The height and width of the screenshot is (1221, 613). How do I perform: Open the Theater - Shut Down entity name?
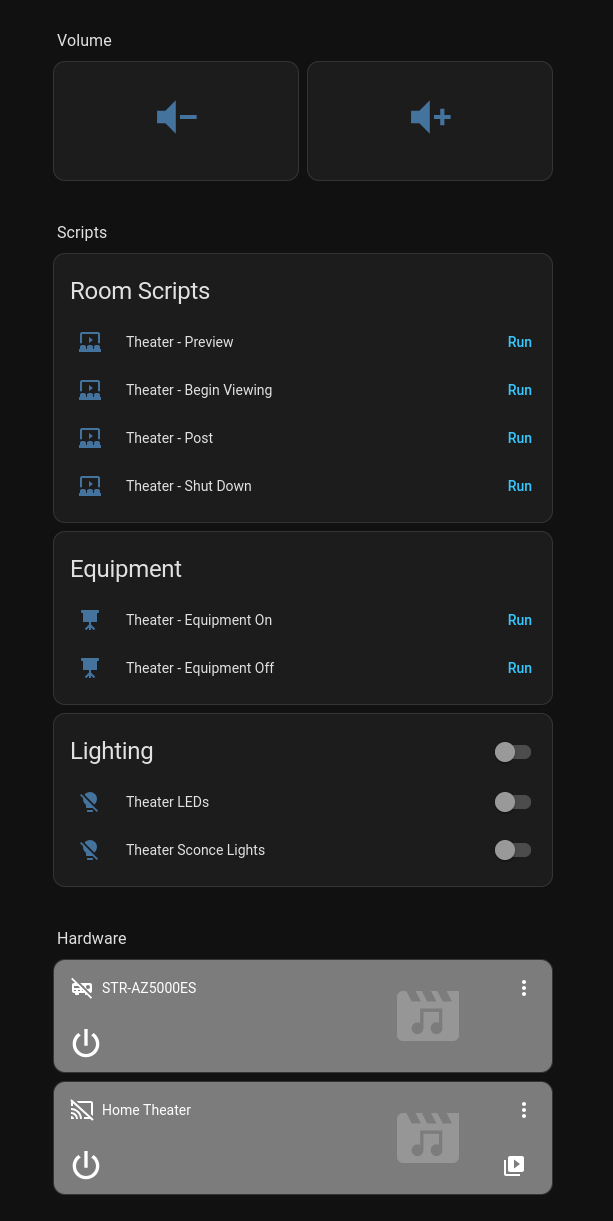189,486
